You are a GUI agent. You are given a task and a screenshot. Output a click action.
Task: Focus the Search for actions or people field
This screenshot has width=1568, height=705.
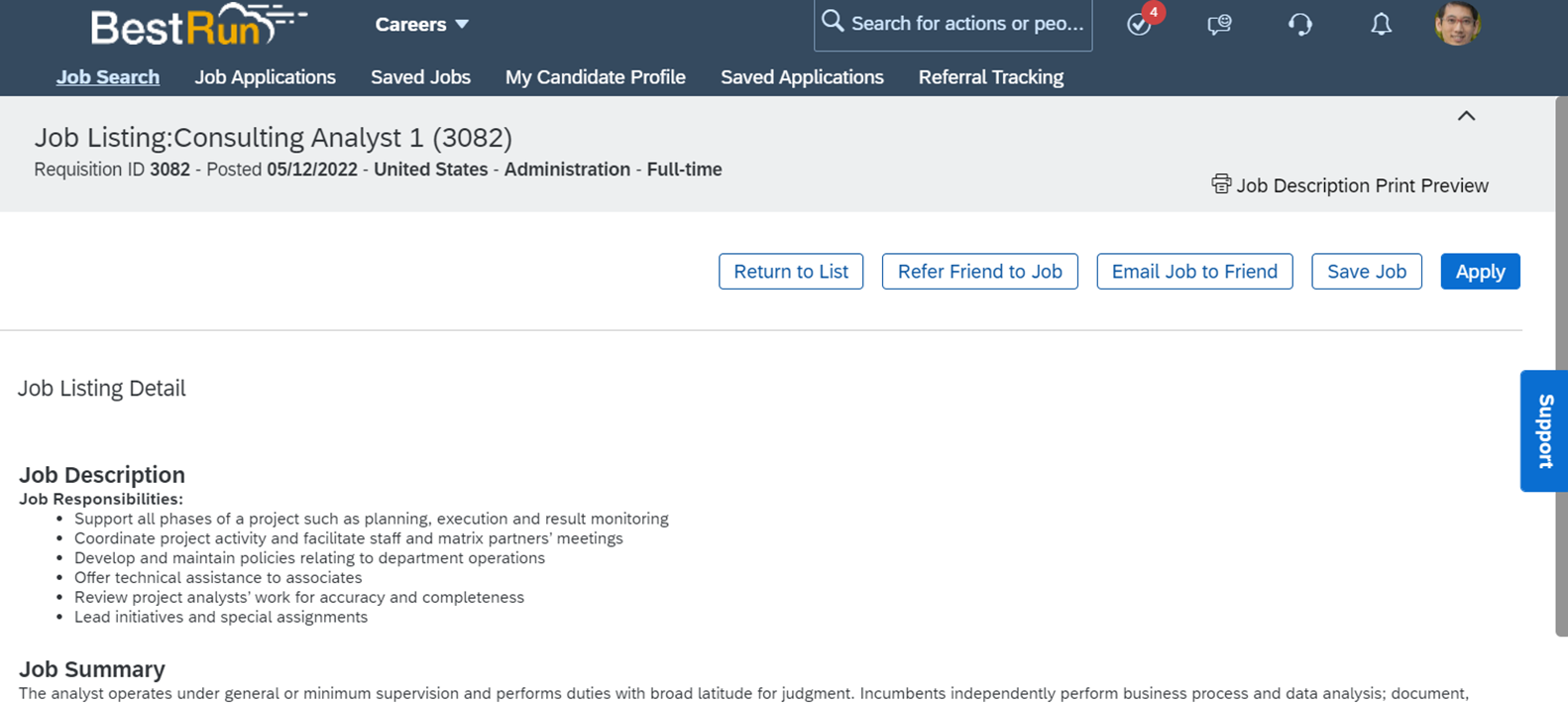pyautogui.click(x=966, y=24)
